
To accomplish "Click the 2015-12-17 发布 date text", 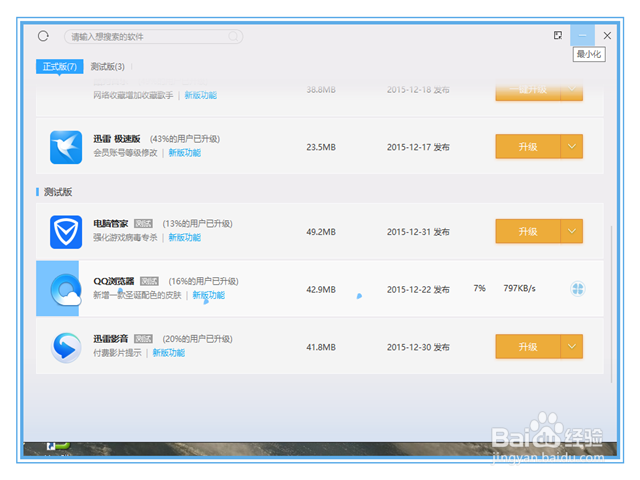I will click(418, 147).
